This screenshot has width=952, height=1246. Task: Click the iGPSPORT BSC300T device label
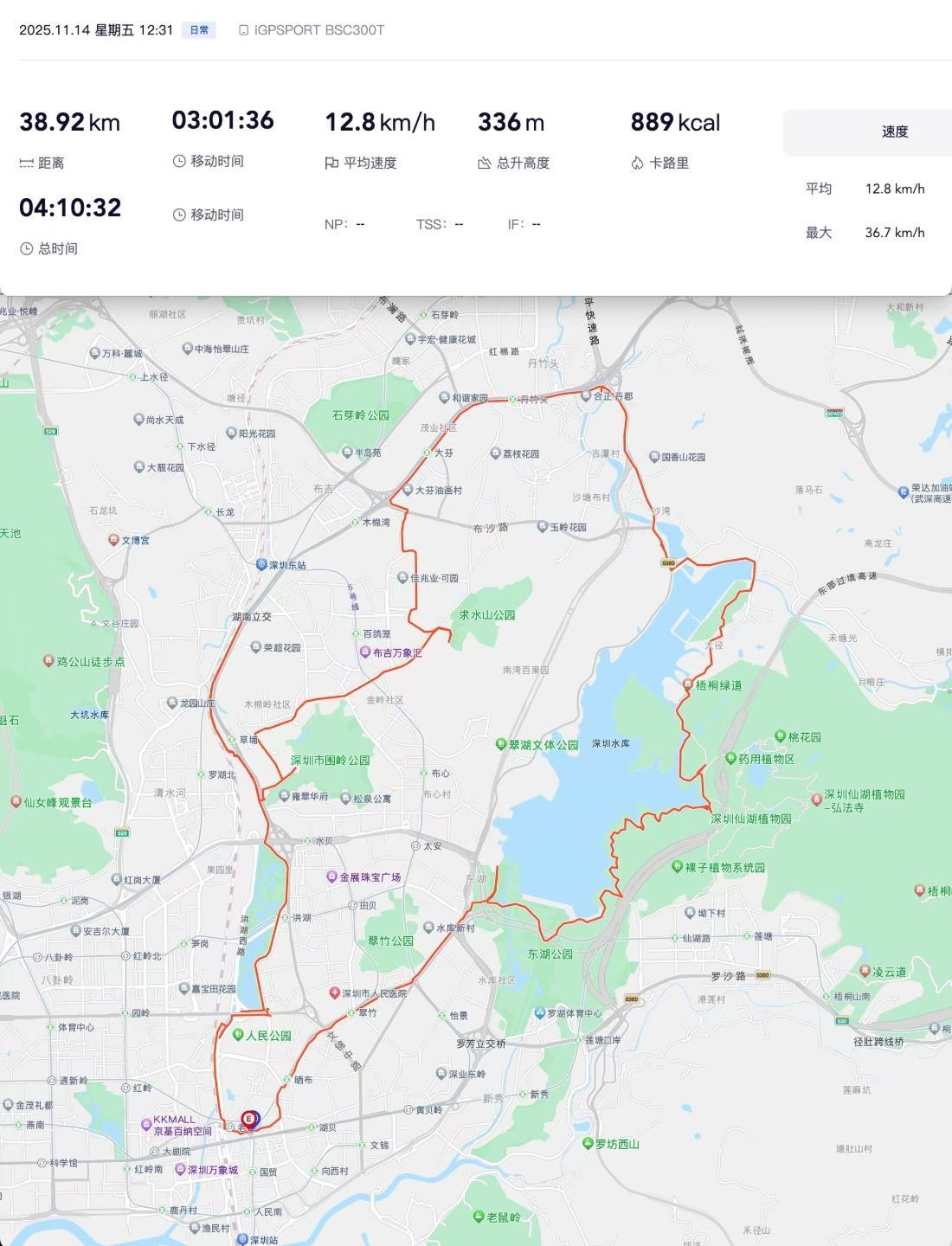319,30
